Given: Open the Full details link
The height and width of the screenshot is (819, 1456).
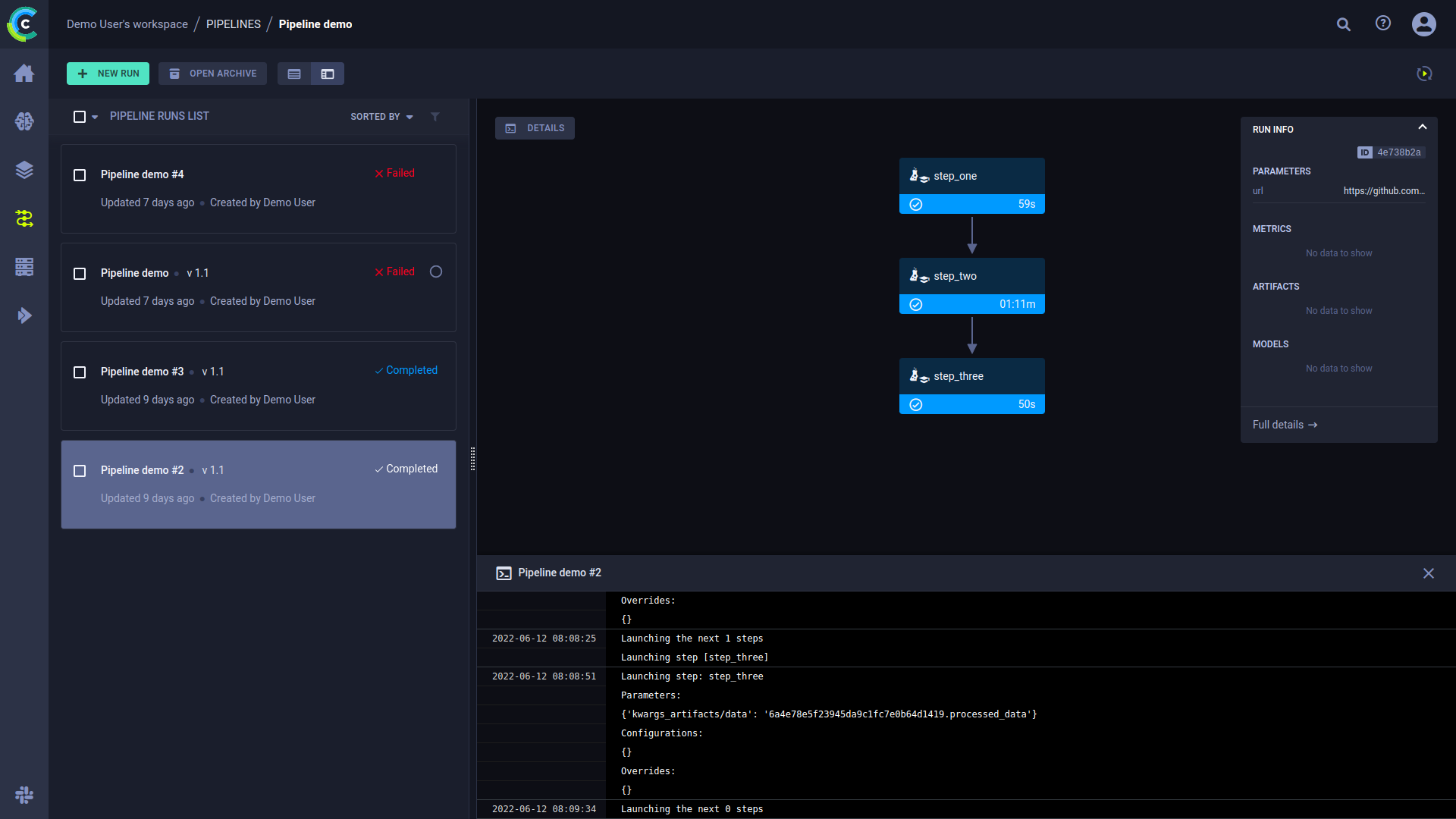Looking at the screenshot, I should [1285, 425].
